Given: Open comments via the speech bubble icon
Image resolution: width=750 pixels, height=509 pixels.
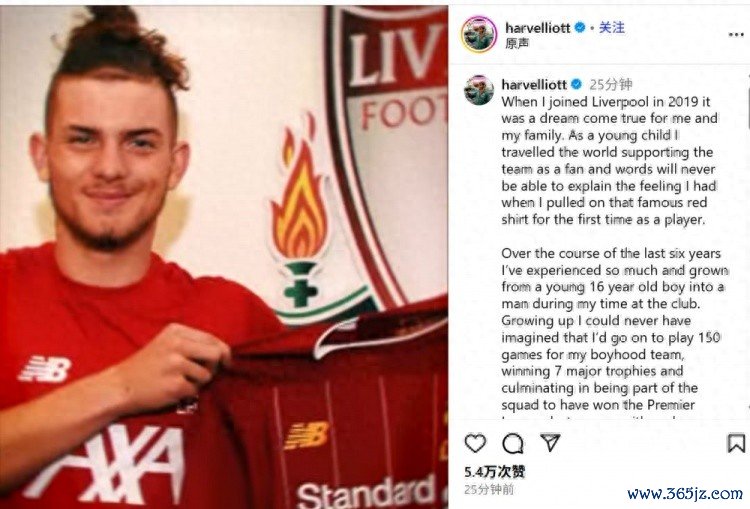Looking at the screenshot, I should (x=513, y=444).
